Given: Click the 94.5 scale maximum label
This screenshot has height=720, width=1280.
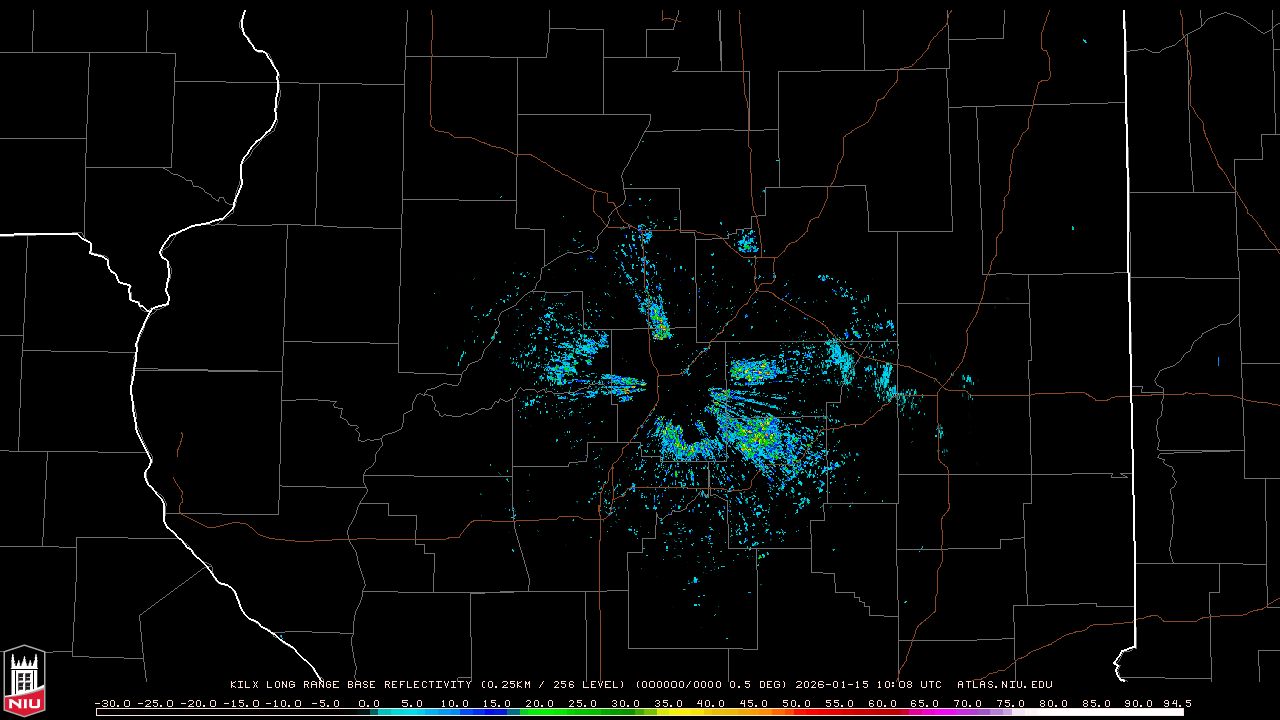Looking at the screenshot, I should [x=1176, y=703].
